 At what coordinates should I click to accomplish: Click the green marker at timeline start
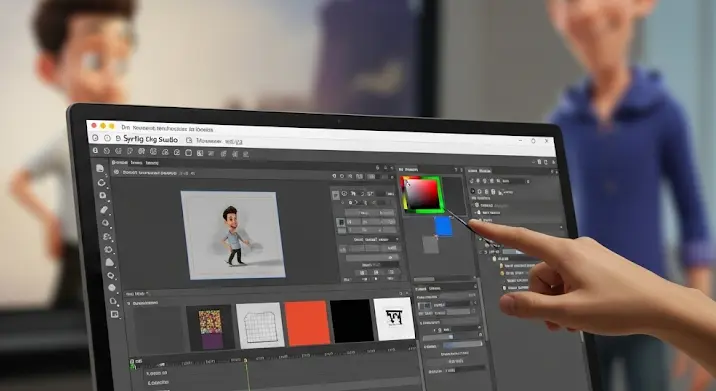point(133,365)
